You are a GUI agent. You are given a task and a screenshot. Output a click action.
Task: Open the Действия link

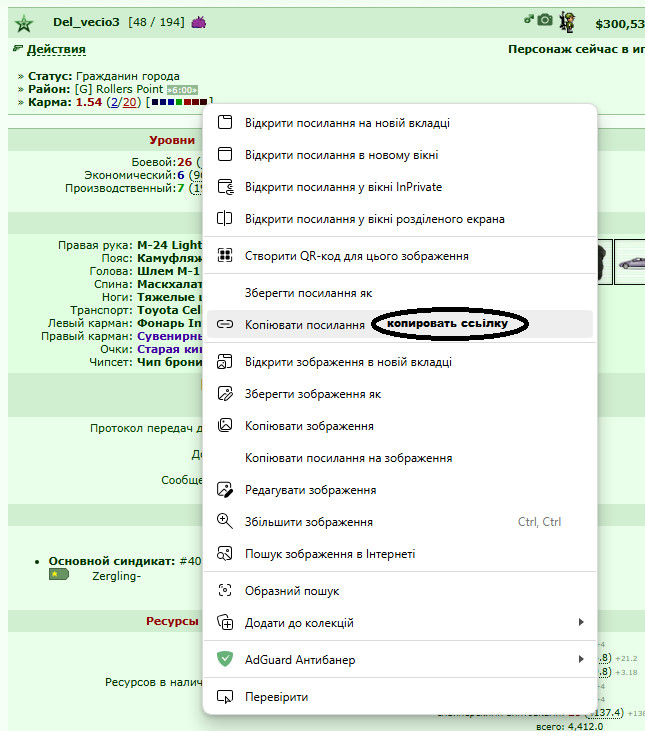pyautogui.click(x=56, y=49)
